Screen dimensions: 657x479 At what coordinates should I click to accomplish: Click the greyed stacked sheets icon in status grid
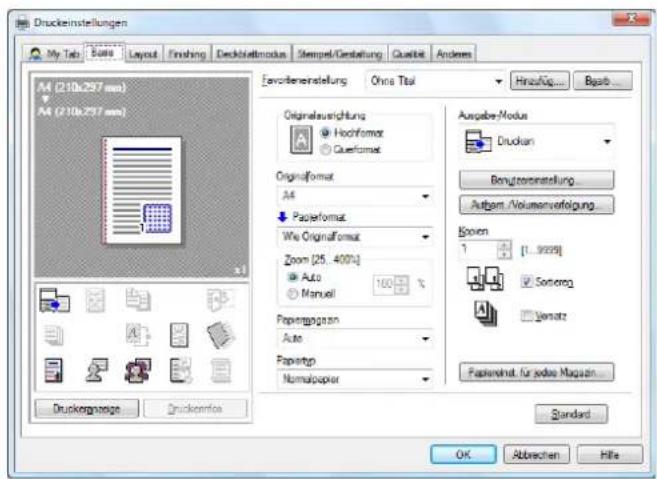(53, 335)
